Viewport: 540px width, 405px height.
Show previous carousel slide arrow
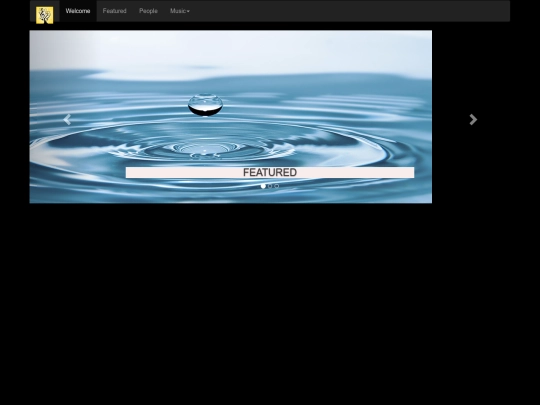(67, 120)
